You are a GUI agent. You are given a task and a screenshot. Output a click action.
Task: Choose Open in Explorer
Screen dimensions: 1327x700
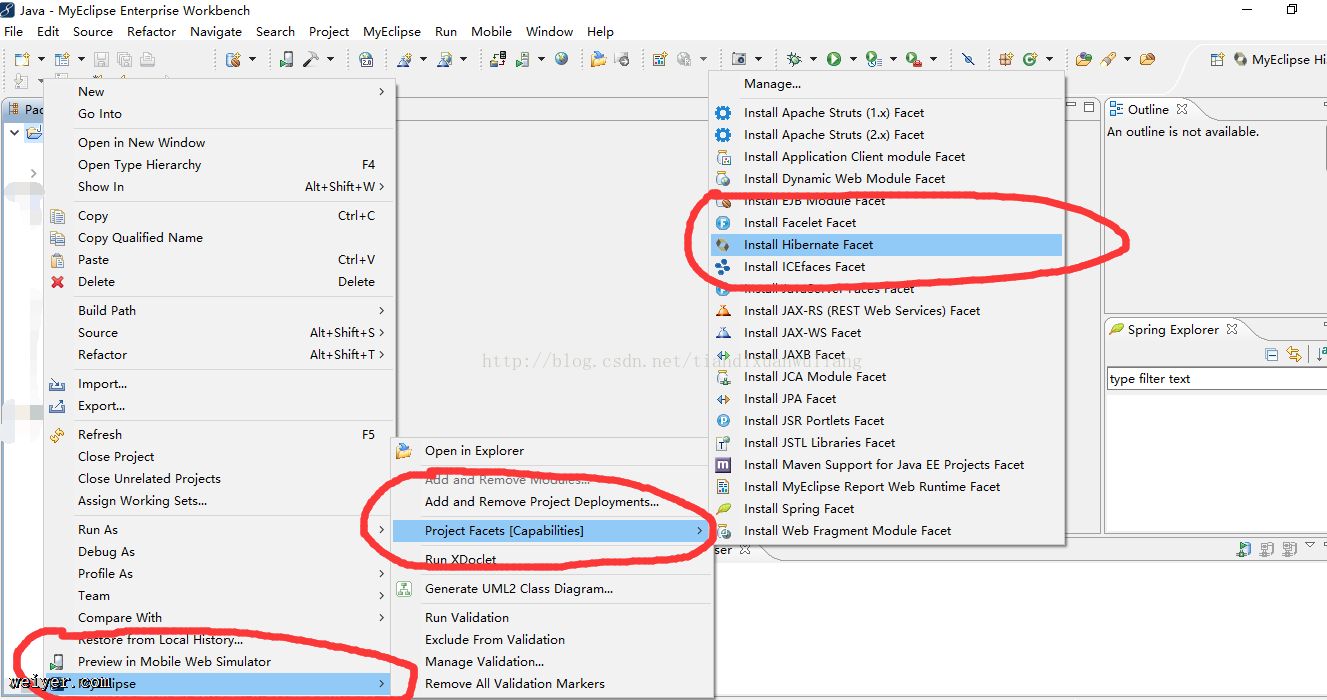(x=551, y=451)
